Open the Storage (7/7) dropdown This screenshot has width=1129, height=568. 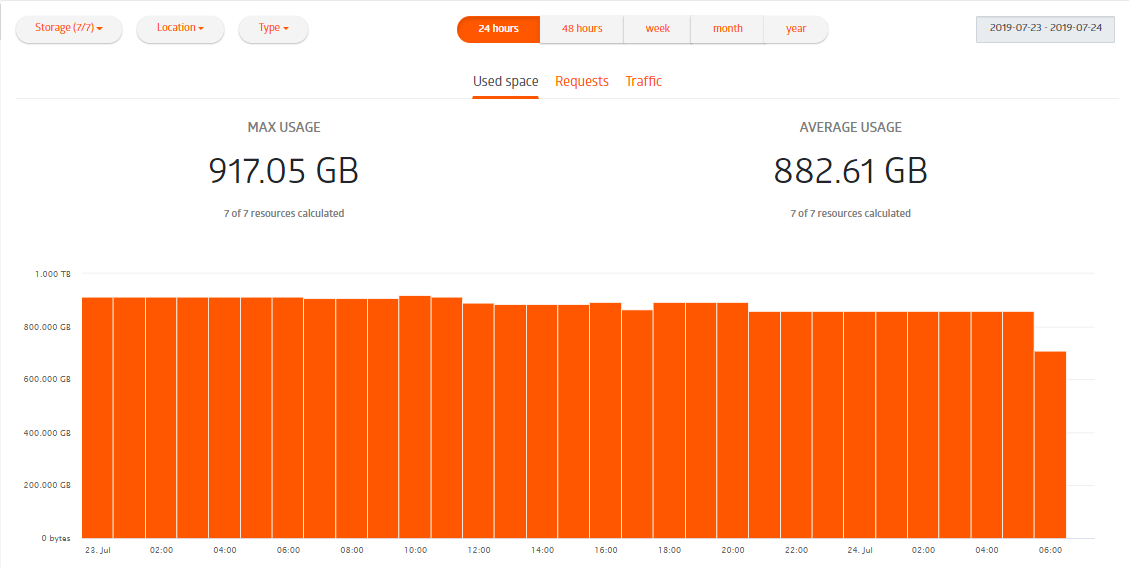pyautogui.click(x=69, y=28)
